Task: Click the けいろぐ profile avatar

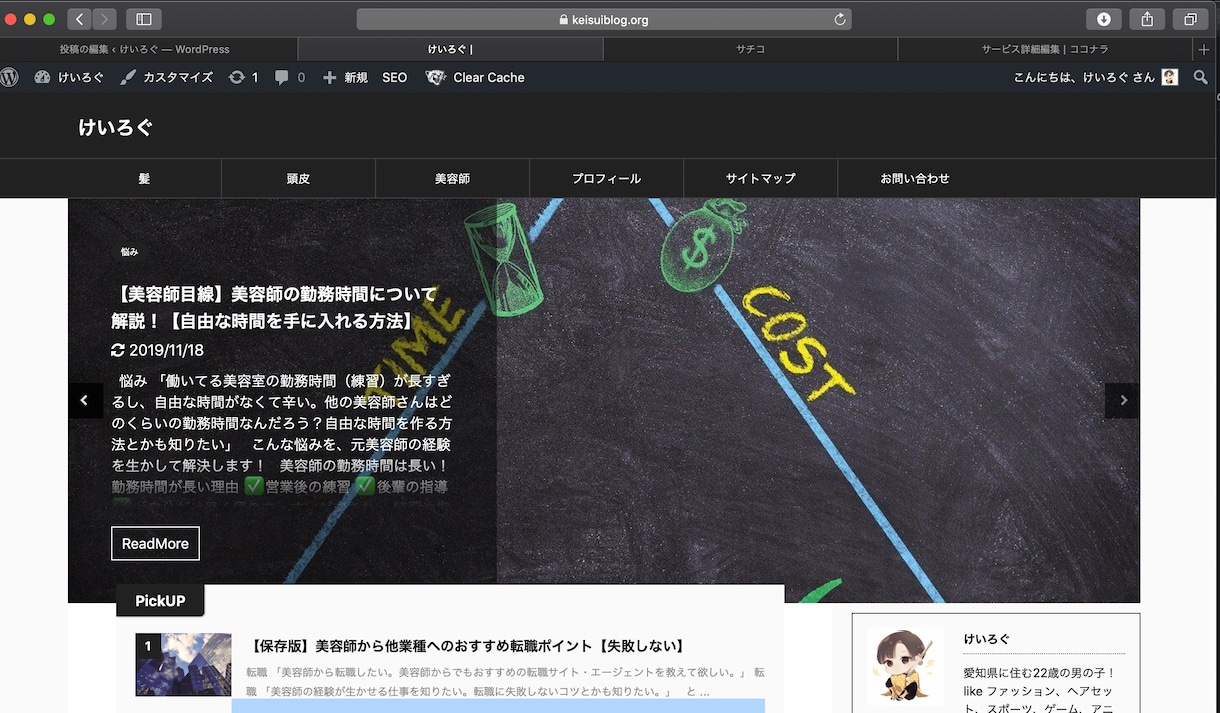Action: click(905, 666)
